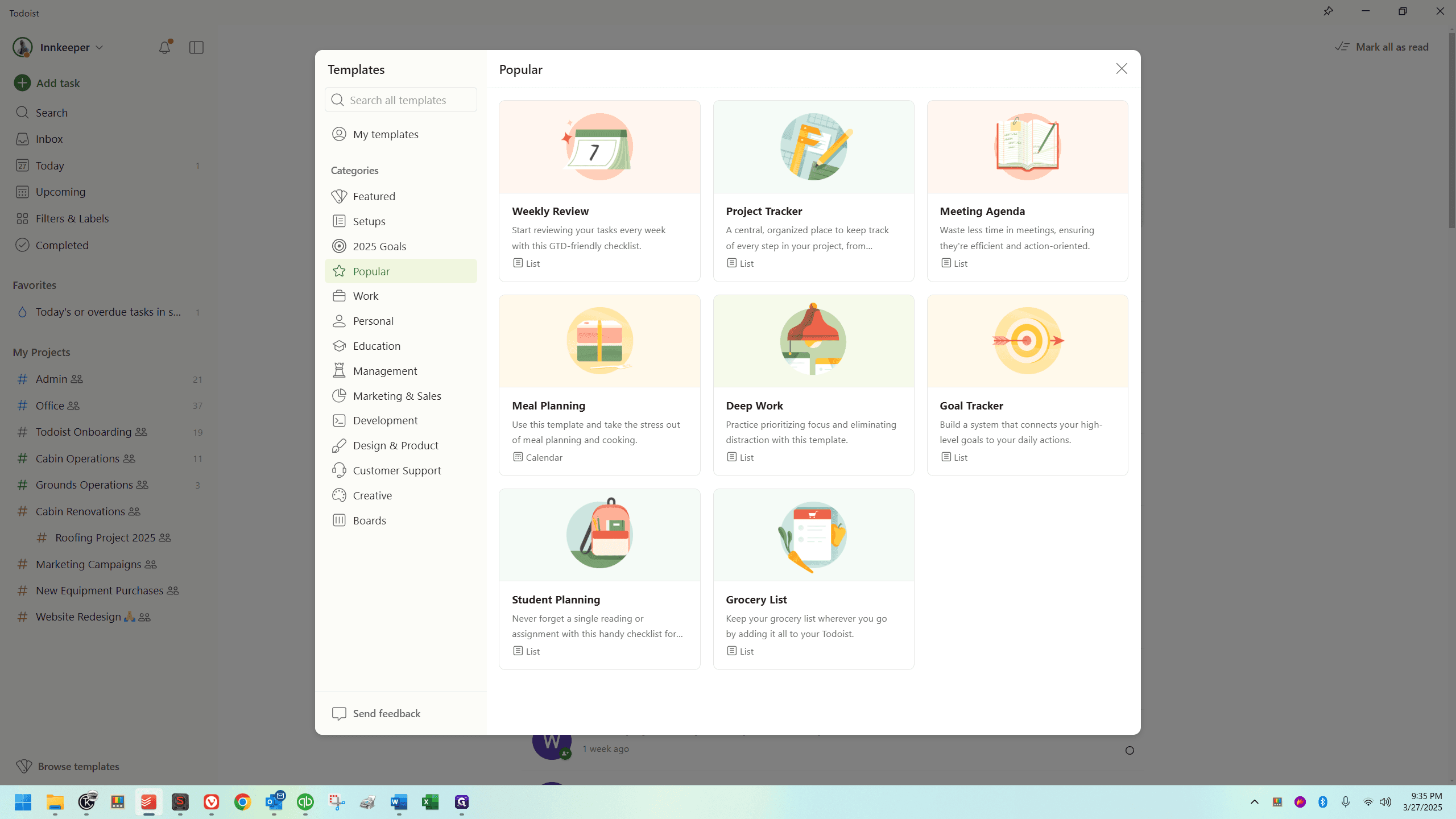Screen dimensions: 1456x819
Task: Open the Goal Tracker template card
Action: pyautogui.click(x=1027, y=385)
